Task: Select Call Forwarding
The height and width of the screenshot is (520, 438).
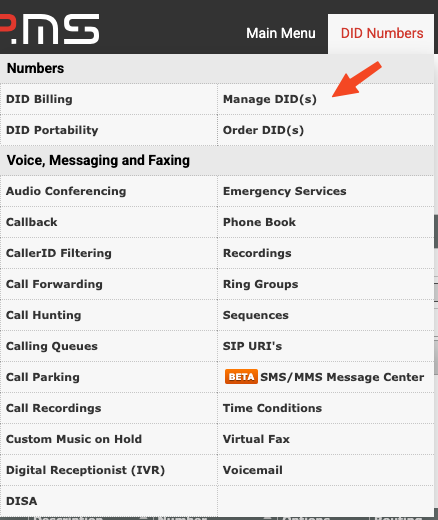Action: (x=54, y=284)
